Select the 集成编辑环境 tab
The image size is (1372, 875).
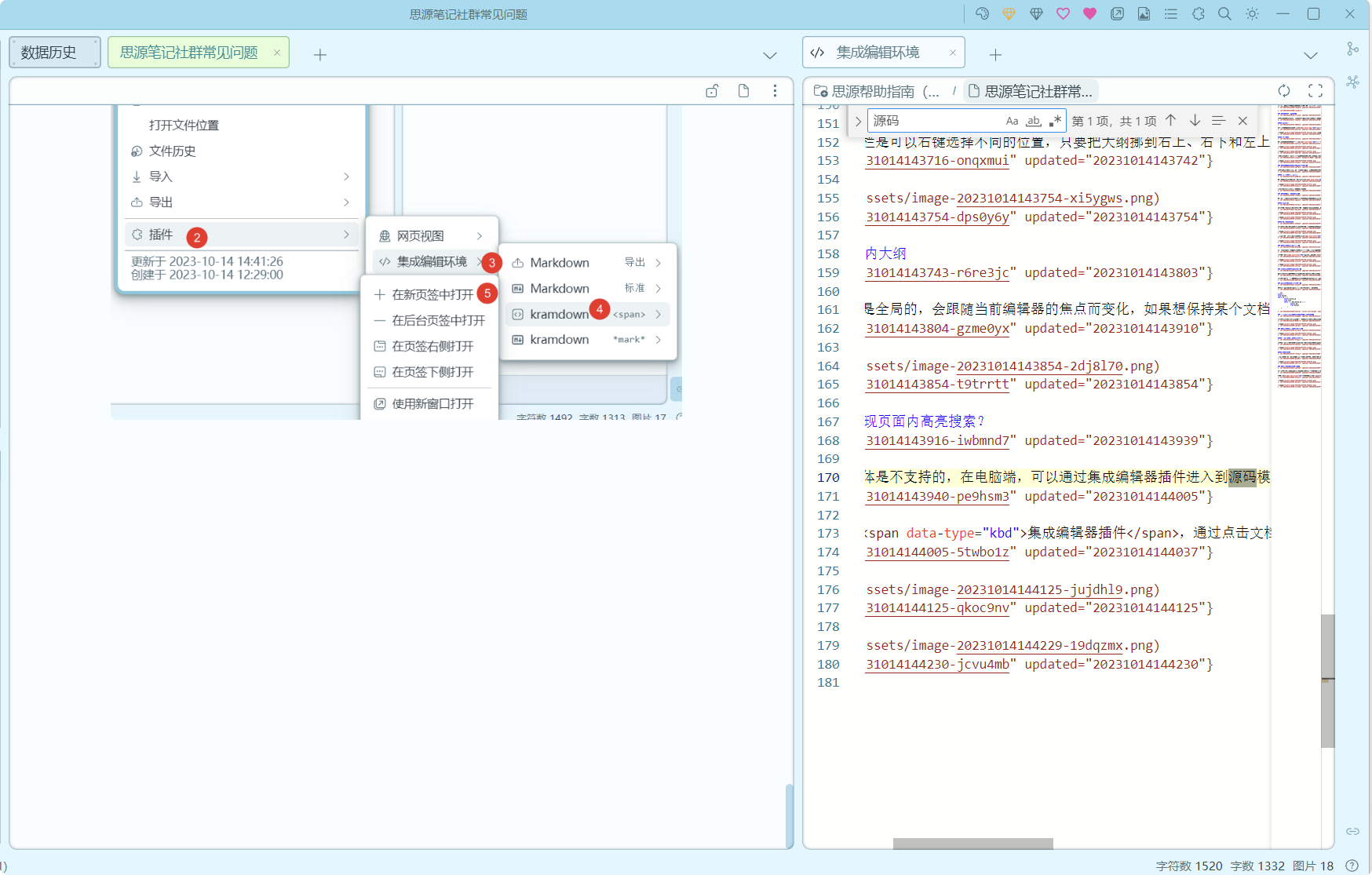click(x=878, y=53)
